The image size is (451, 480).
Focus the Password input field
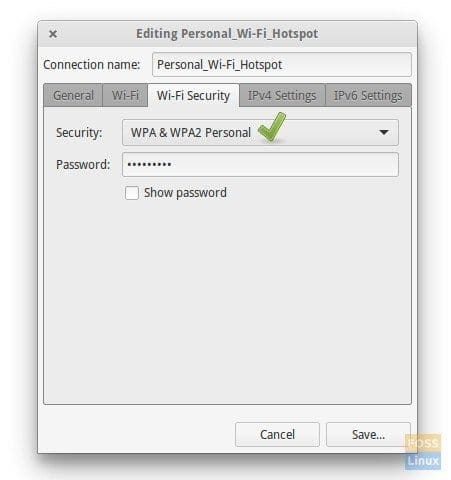pyautogui.click(x=260, y=164)
